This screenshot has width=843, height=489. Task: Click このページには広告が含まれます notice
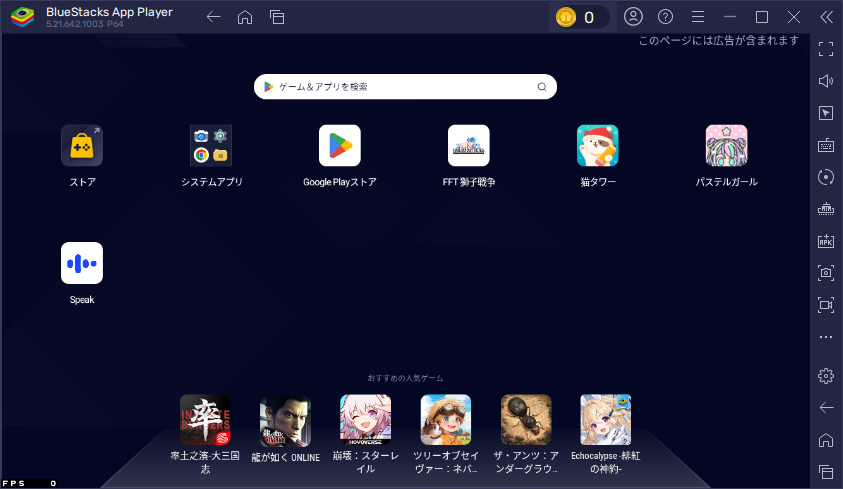719,40
